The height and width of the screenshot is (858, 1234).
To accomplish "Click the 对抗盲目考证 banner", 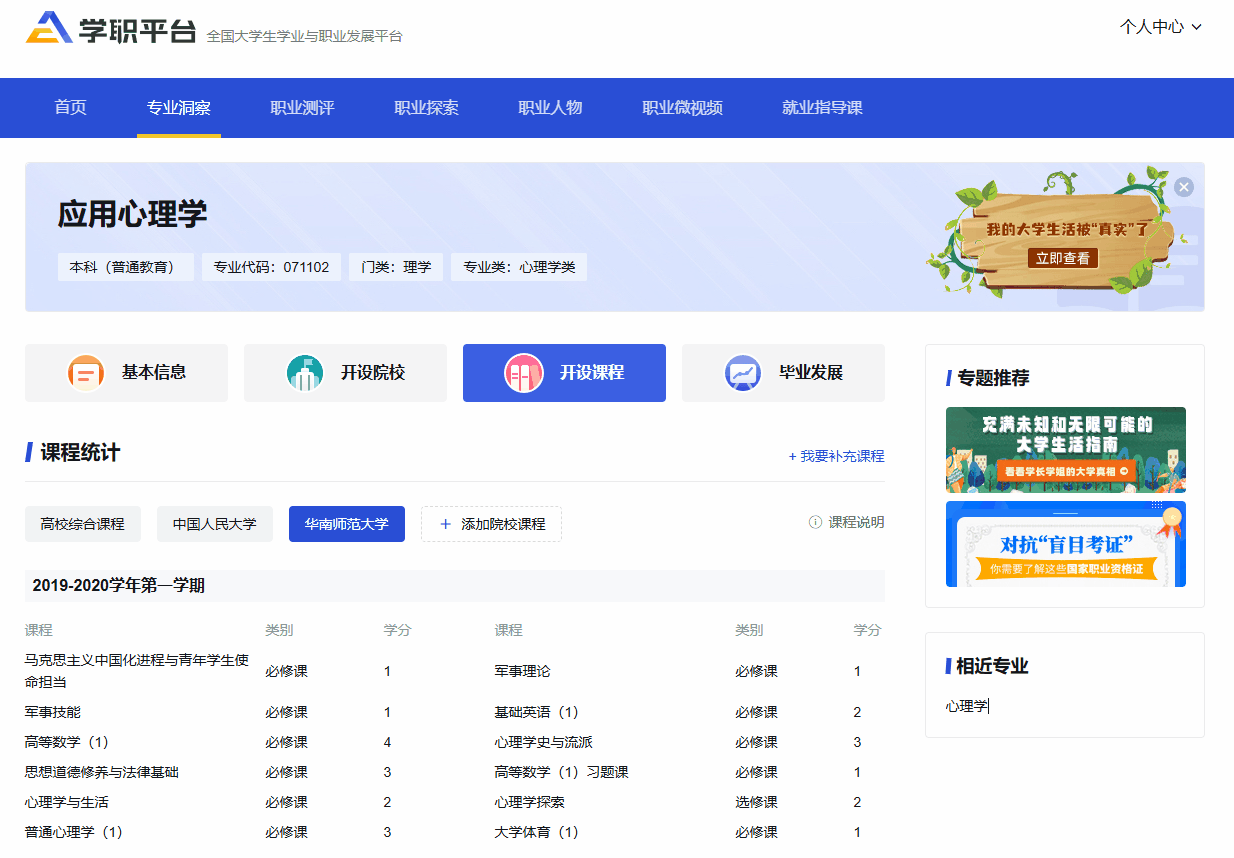I will click(1064, 544).
